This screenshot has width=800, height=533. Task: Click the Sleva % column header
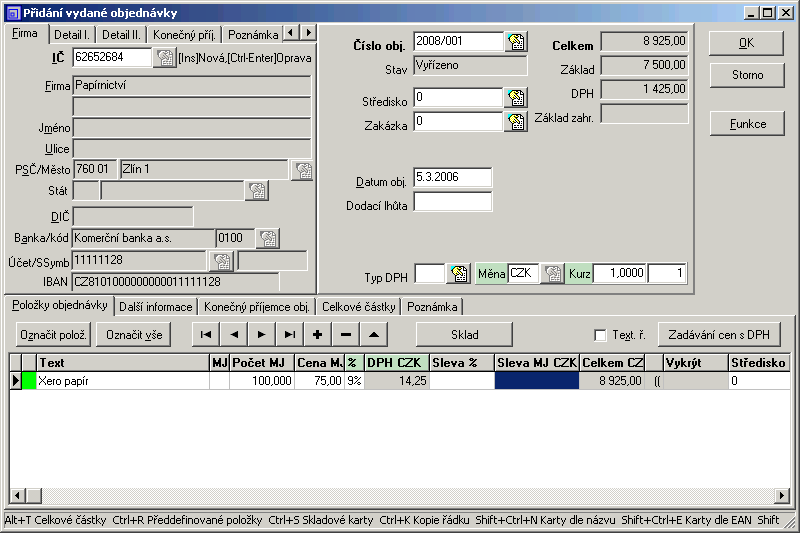point(462,363)
